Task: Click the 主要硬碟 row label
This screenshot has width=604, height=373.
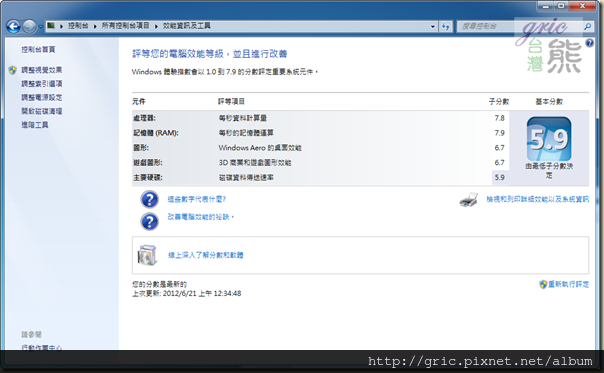Action: click(x=148, y=178)
